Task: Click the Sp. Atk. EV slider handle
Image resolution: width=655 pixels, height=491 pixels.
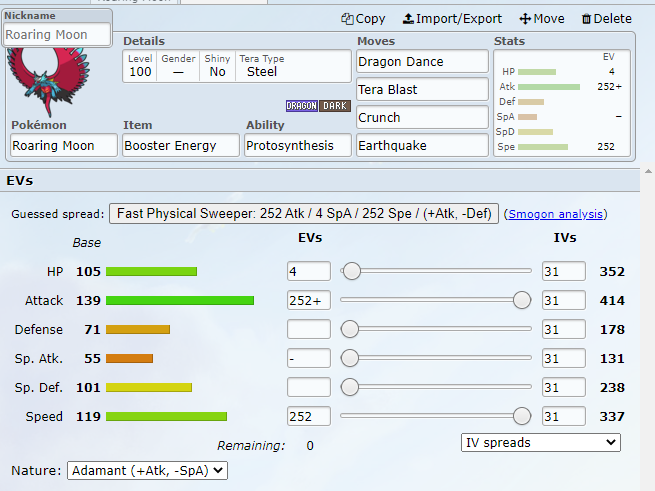Action: click(350, 358)
